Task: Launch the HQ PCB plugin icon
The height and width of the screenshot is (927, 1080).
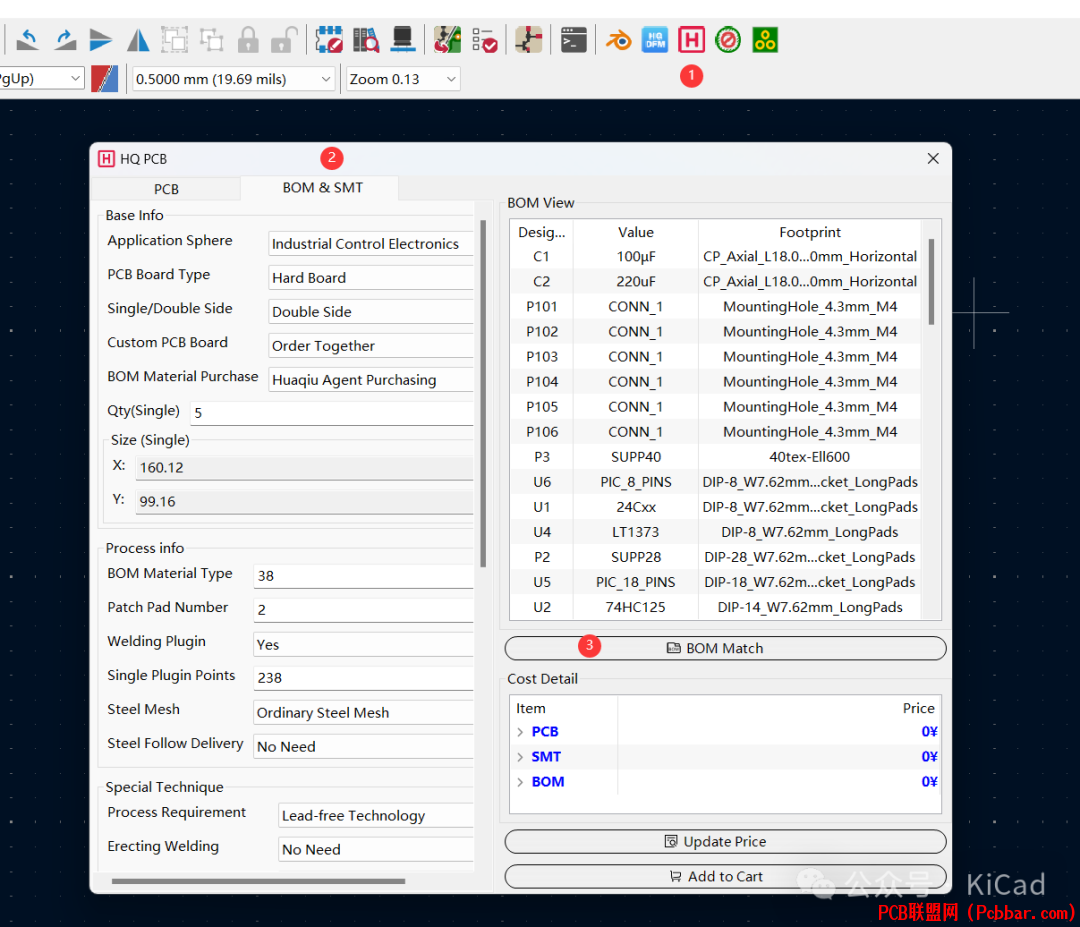Action: [x=692, y=40]
